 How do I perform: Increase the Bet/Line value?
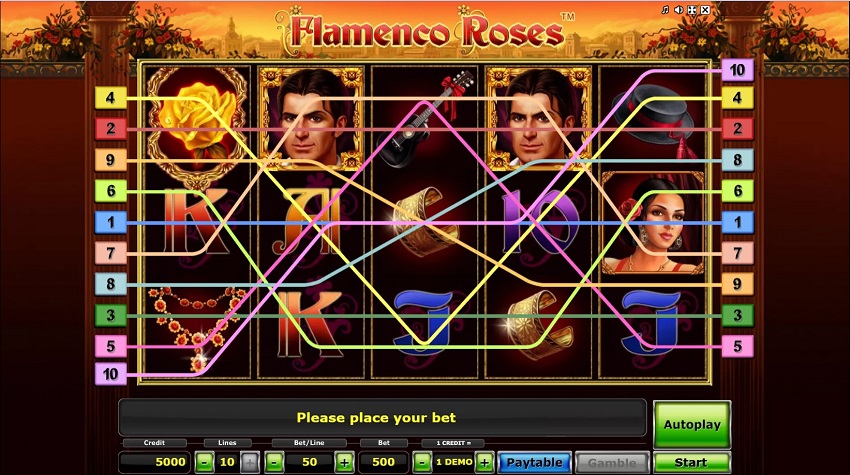[x=344, y=463]
